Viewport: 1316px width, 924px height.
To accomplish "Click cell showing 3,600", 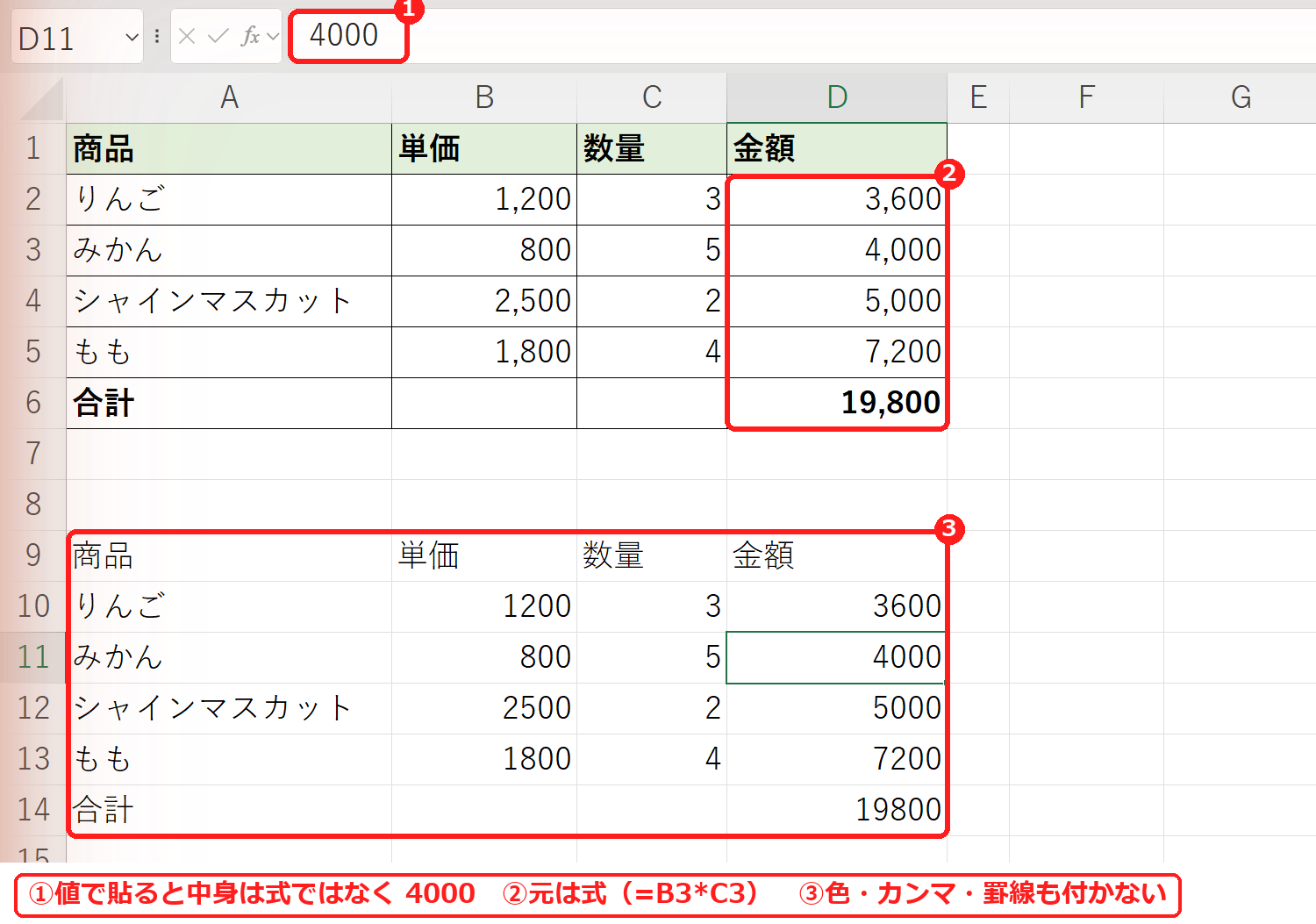I will pos(837,199).
